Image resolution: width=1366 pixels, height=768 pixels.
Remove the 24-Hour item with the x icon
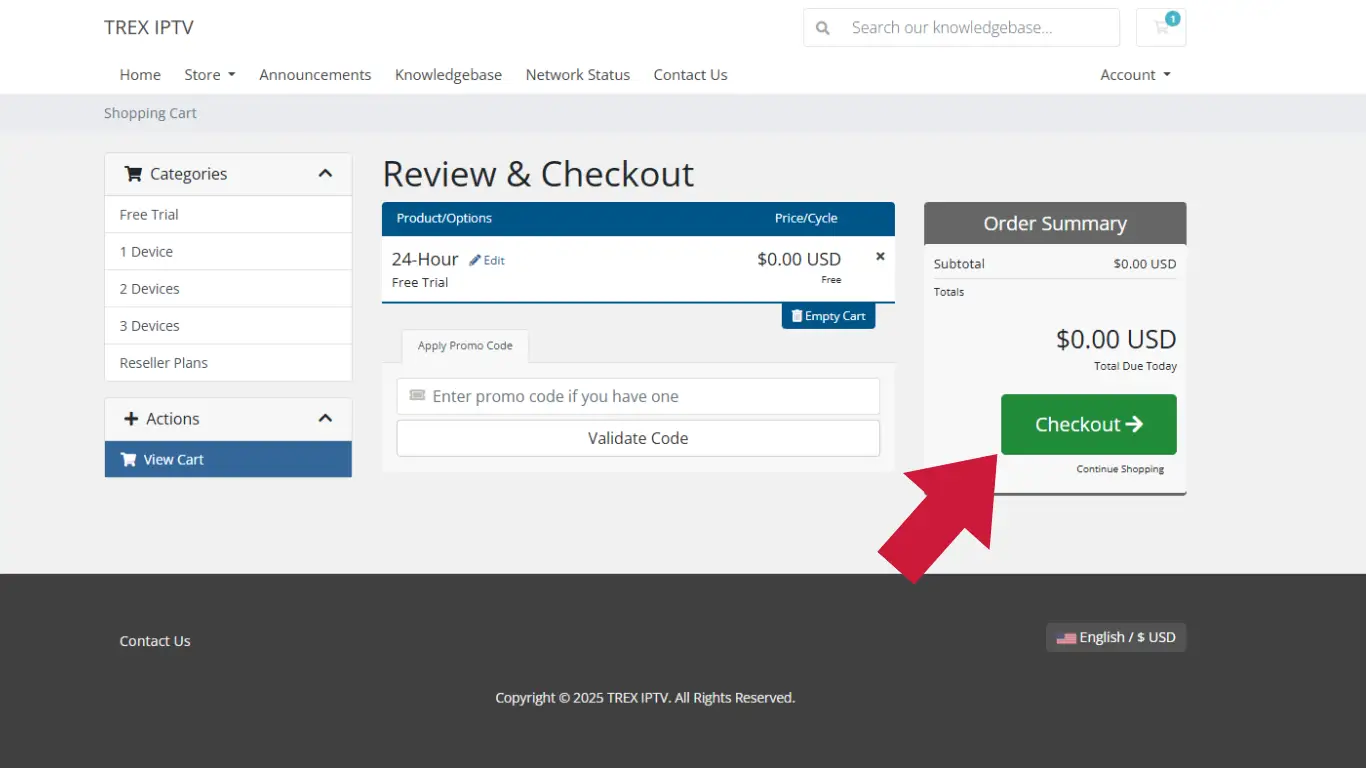(880, 256)
